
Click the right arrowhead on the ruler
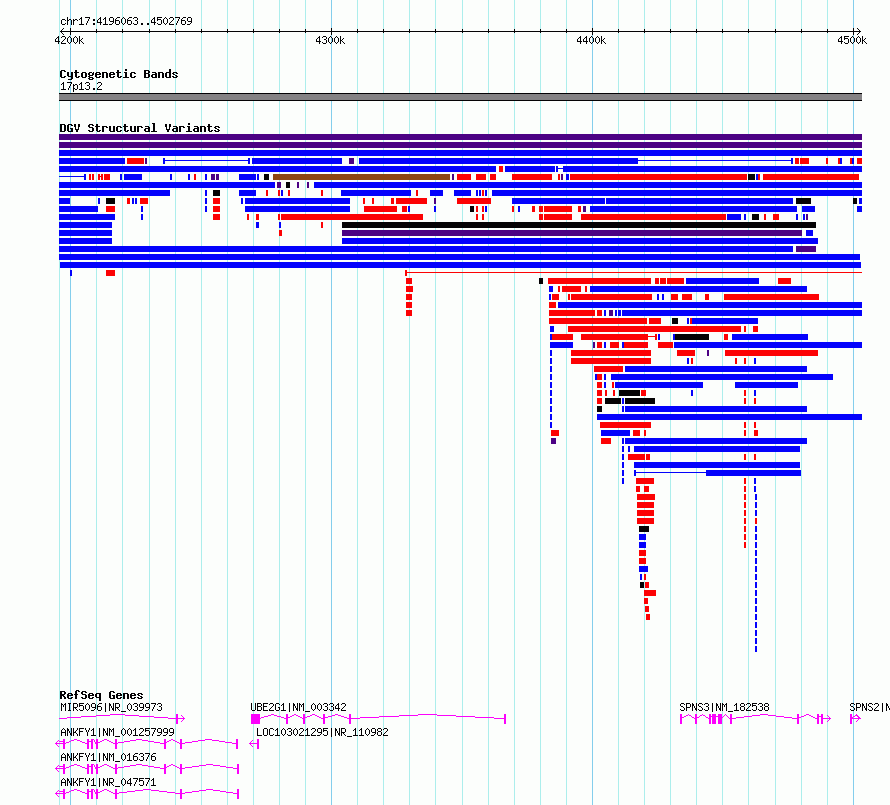pyautogui.click(x=858, y=31)
